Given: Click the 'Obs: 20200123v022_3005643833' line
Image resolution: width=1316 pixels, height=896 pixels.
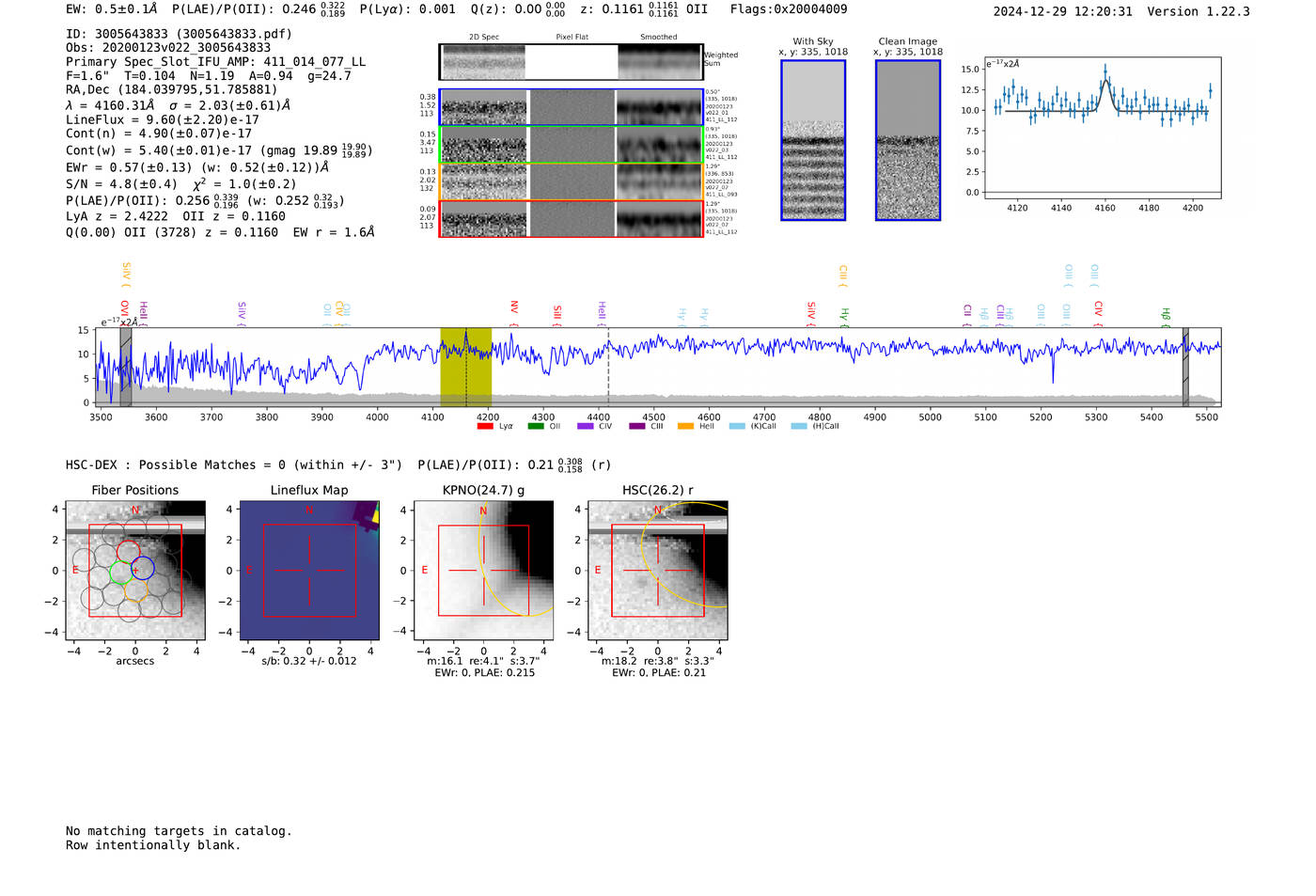Looking at the screenshot, I should pyautogui.click(x=168, y=47).
